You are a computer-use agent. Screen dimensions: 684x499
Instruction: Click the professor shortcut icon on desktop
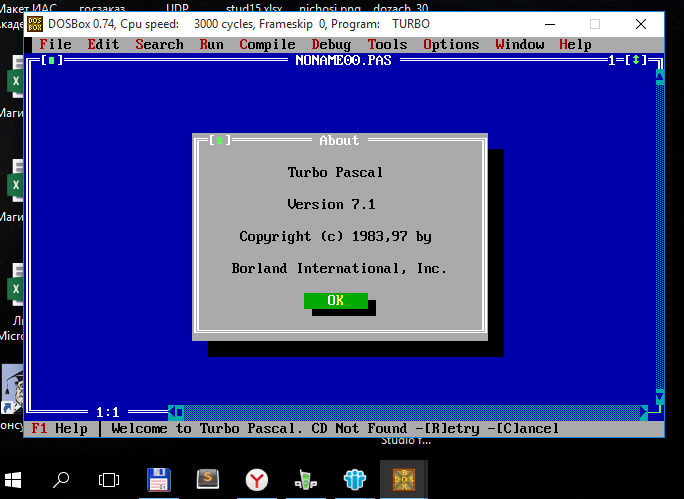[12, 389]
